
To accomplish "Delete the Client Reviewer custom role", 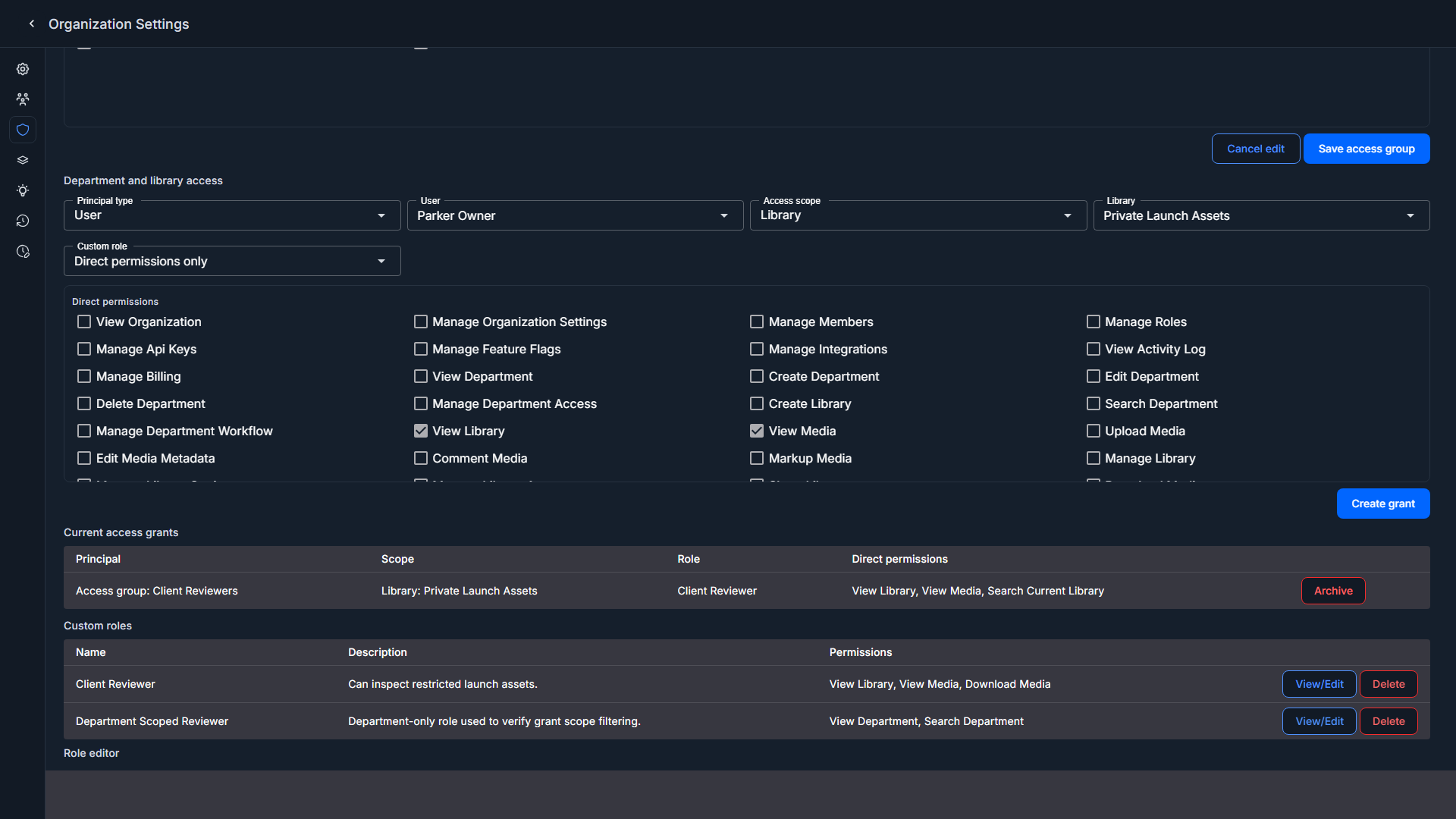I will [x=1389, y=684].
